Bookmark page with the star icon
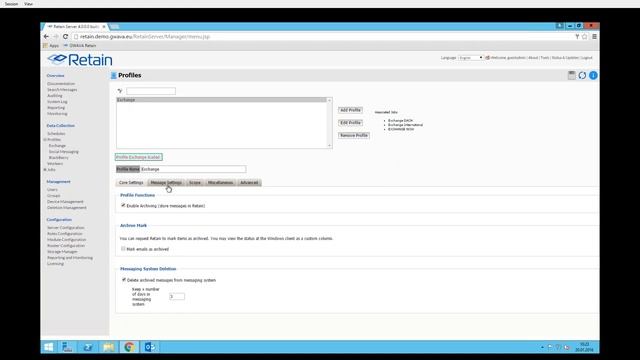640x360 pixels. point(584,36)
